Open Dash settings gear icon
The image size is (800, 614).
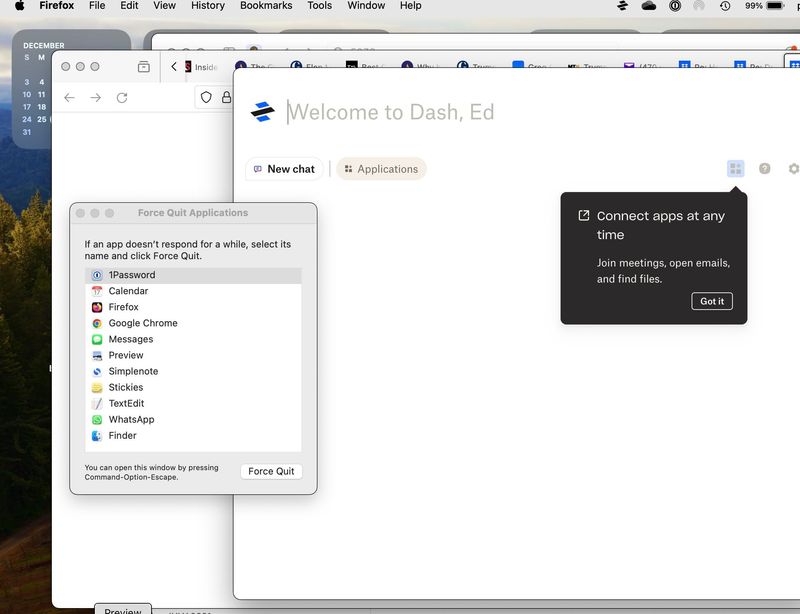tap(793, 169)
